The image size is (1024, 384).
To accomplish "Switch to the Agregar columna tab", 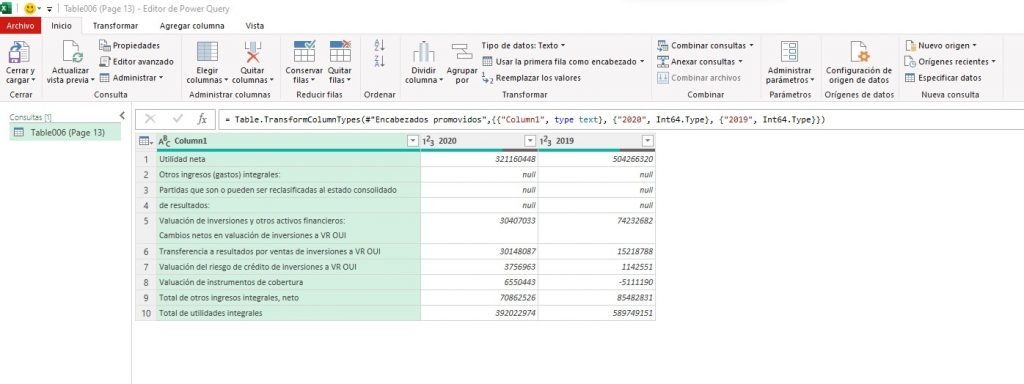I will (x=192, y=26).
